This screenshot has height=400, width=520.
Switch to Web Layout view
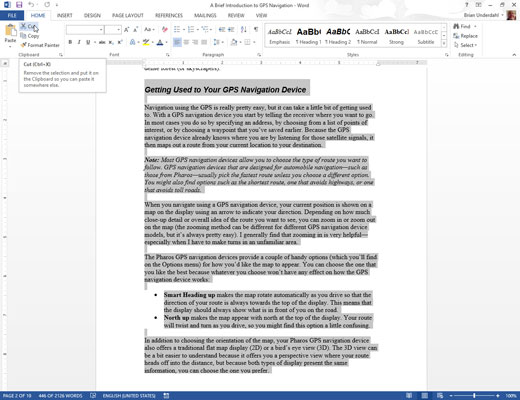pos(440,396)
